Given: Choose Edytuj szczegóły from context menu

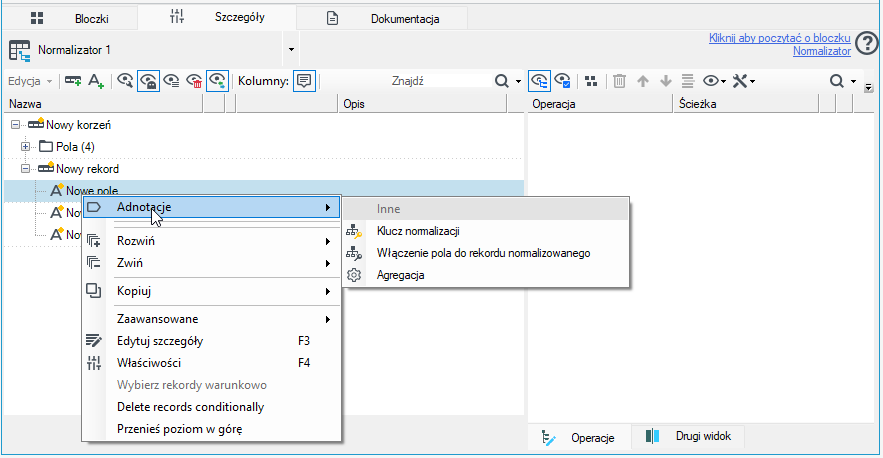Looking at the screenshot, I should [x=212, y=341].
